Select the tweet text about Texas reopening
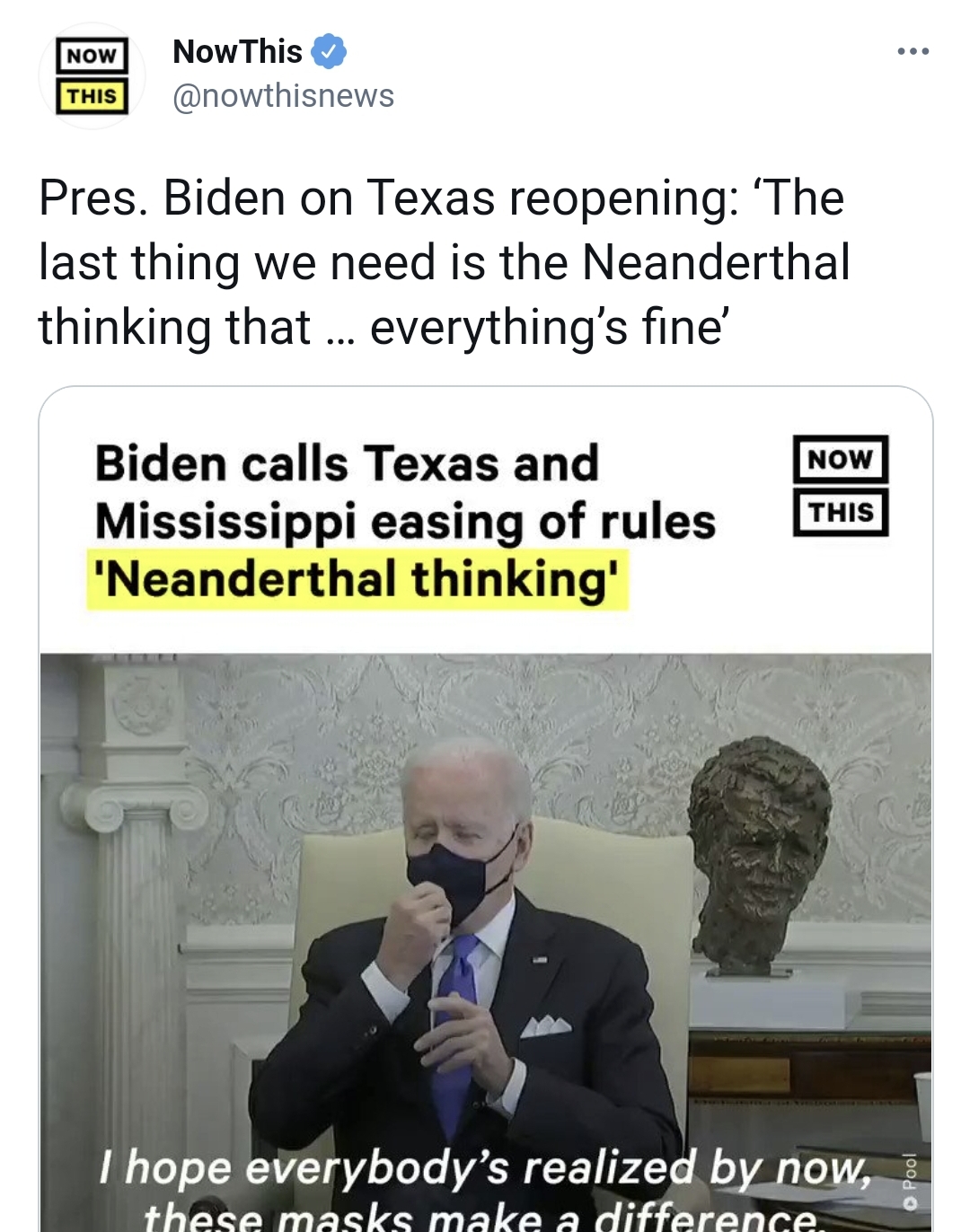This screenshot has height=1232, width=970. (445, 262)
